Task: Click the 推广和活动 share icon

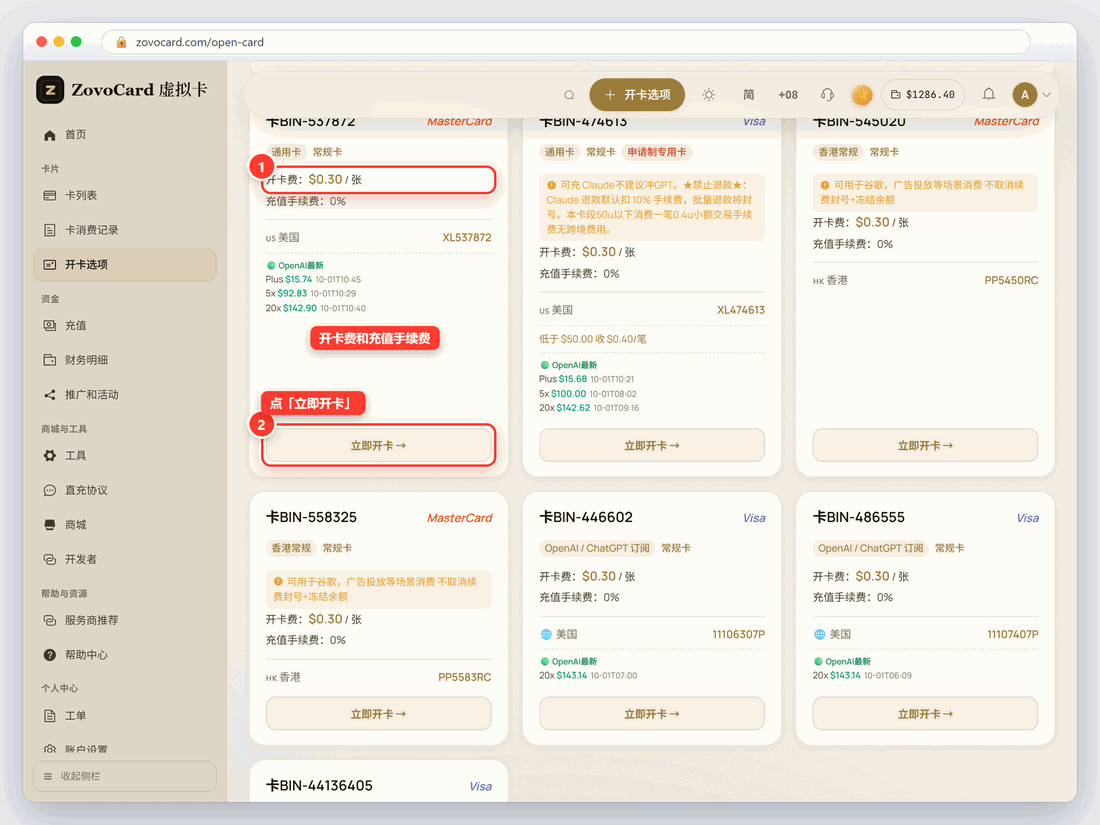Action: pyautogui.click(x=50, y=395)
